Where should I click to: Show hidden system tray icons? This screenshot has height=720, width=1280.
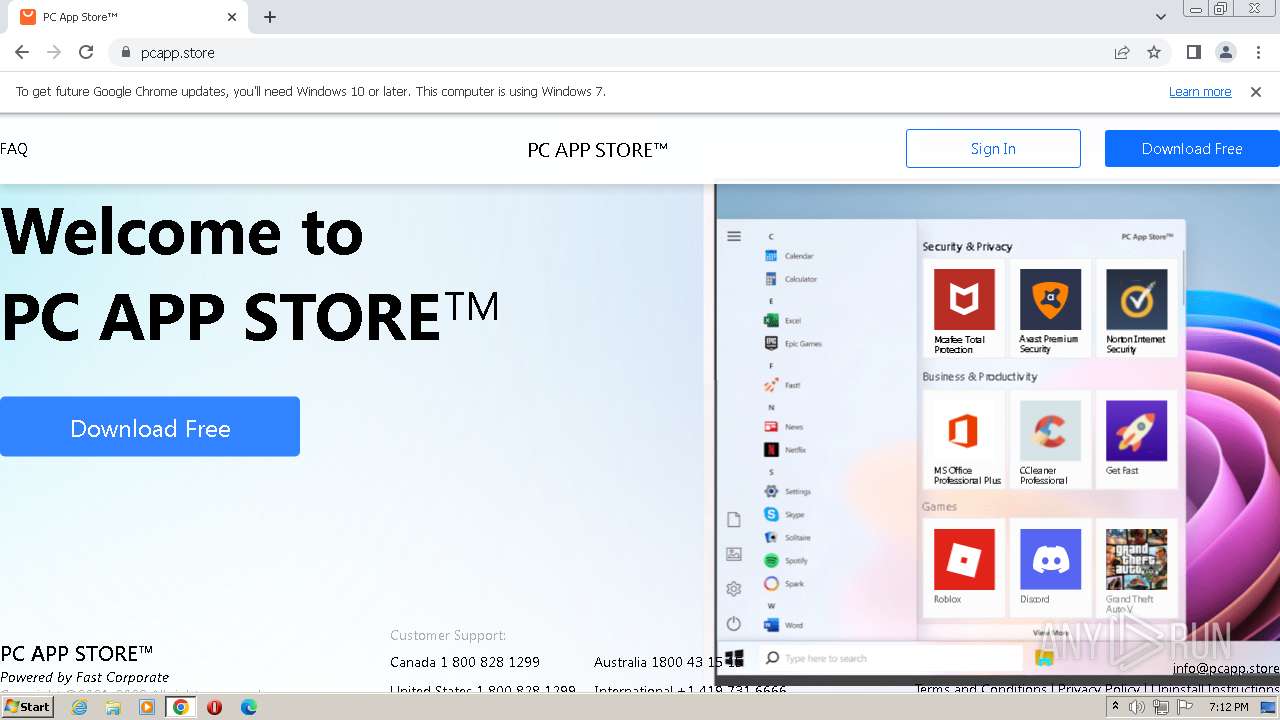point(1115,707)
